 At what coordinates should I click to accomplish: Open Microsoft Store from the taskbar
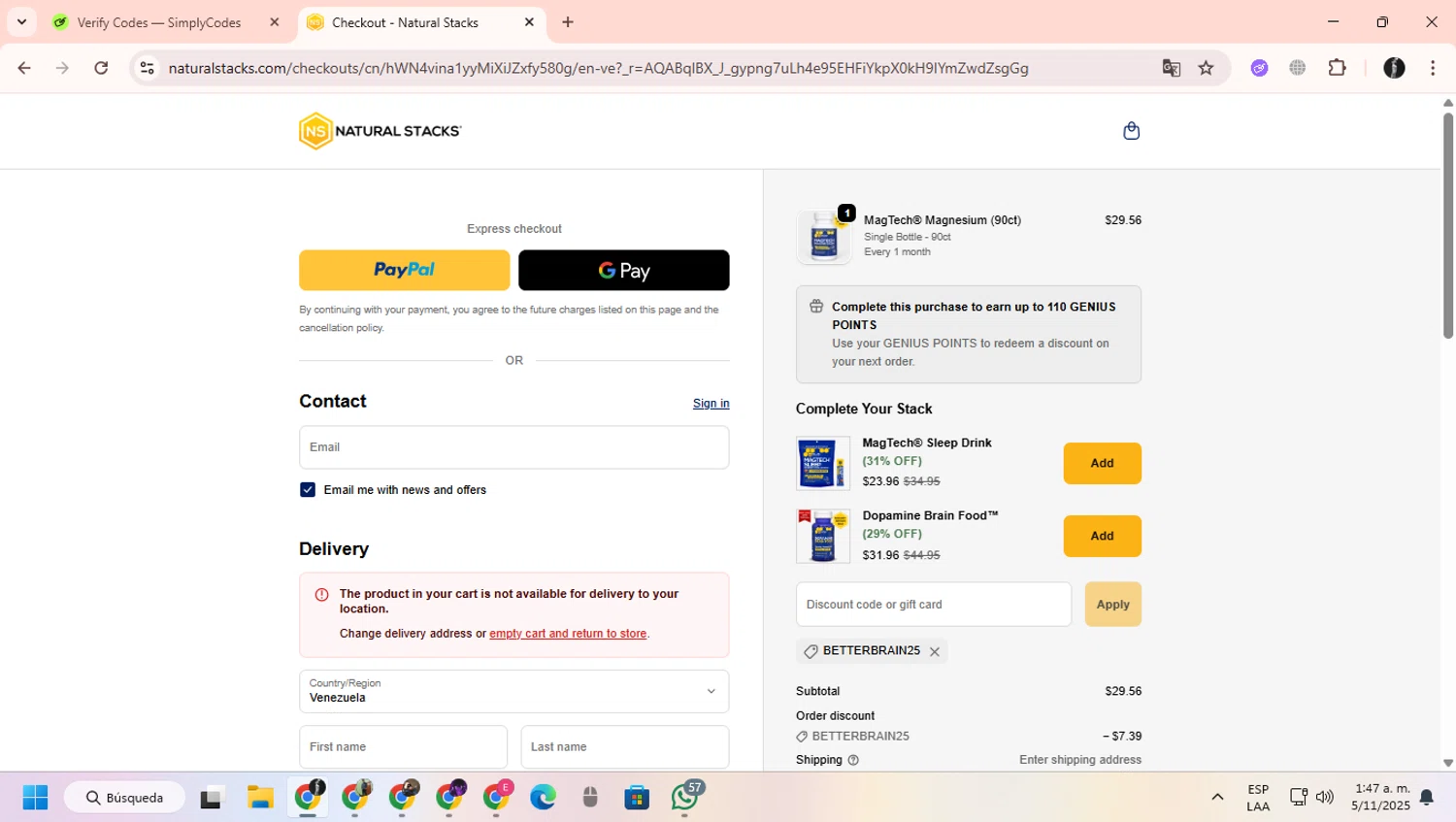637,798
